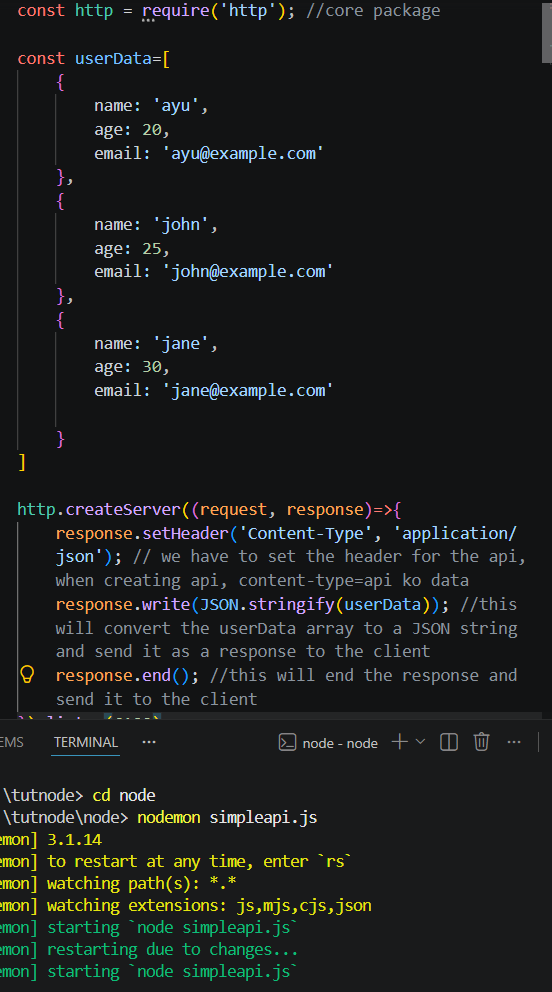This screenshot has width=552, height=992.
Task: Click the 'cd node' terminal command
Action: click(x=124, y=795)
